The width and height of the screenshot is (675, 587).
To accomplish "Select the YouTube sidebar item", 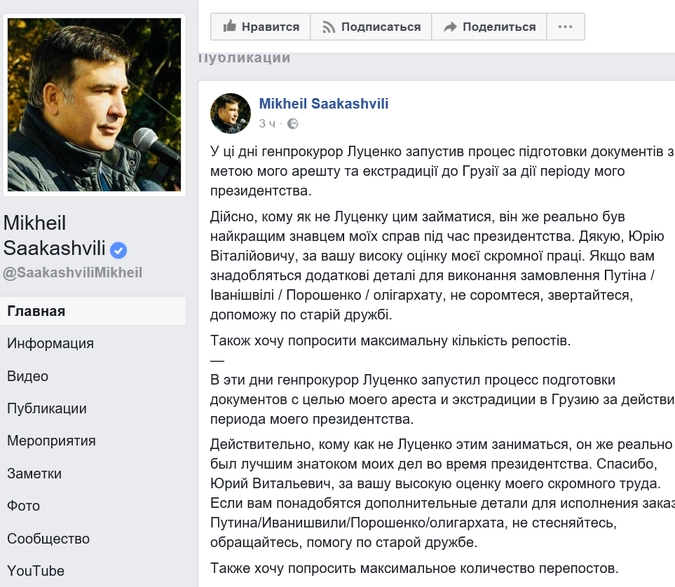I will click(x=35, y=571).
